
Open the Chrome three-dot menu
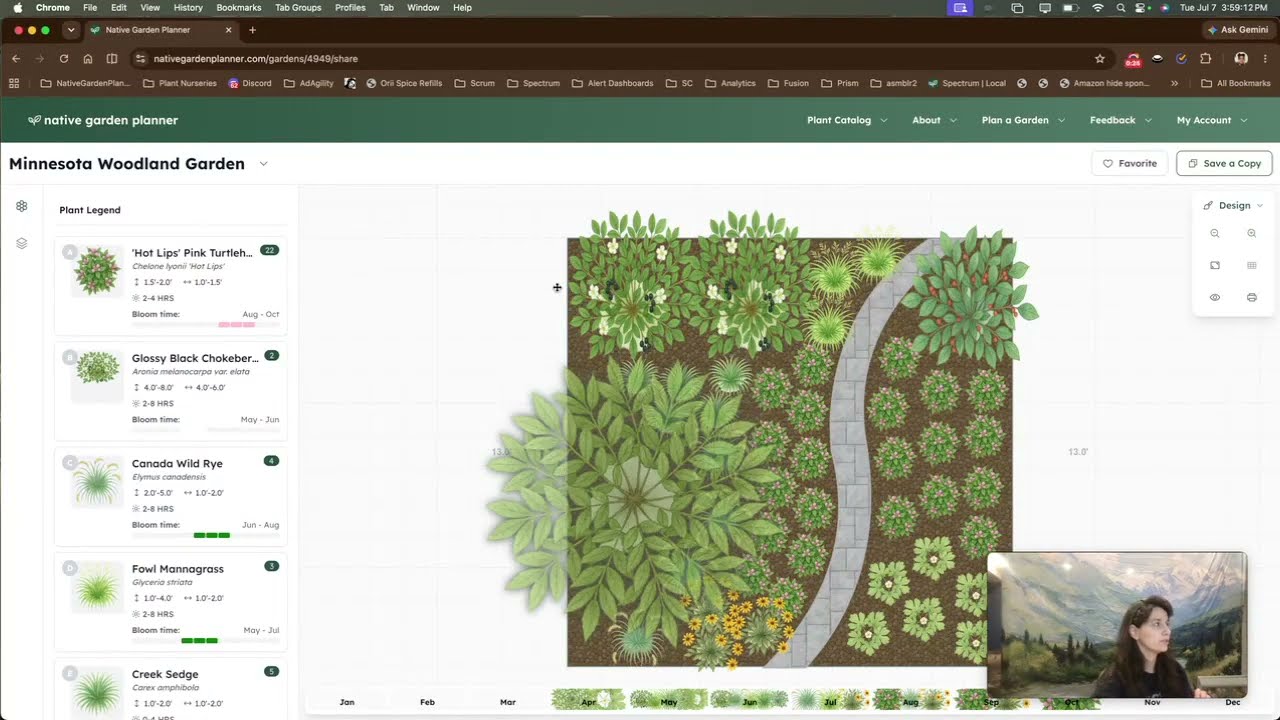coord(1265,59)
